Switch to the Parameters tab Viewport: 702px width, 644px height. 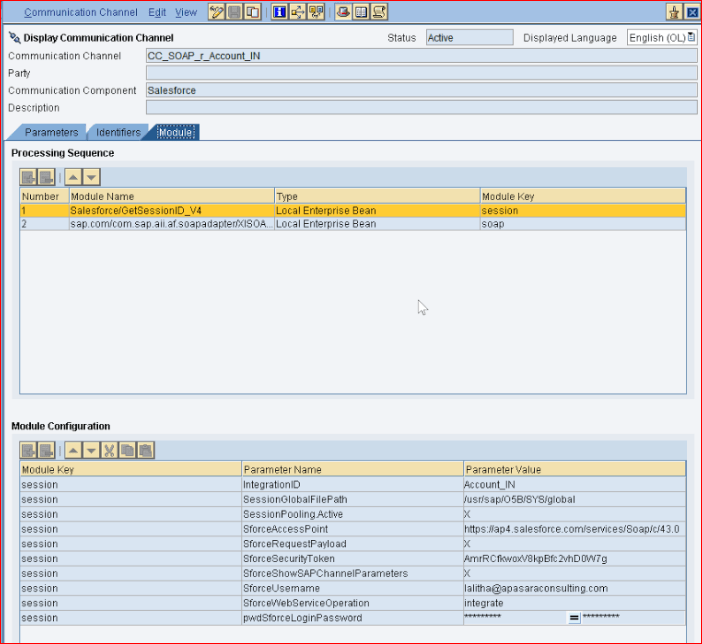click(50, 132)
